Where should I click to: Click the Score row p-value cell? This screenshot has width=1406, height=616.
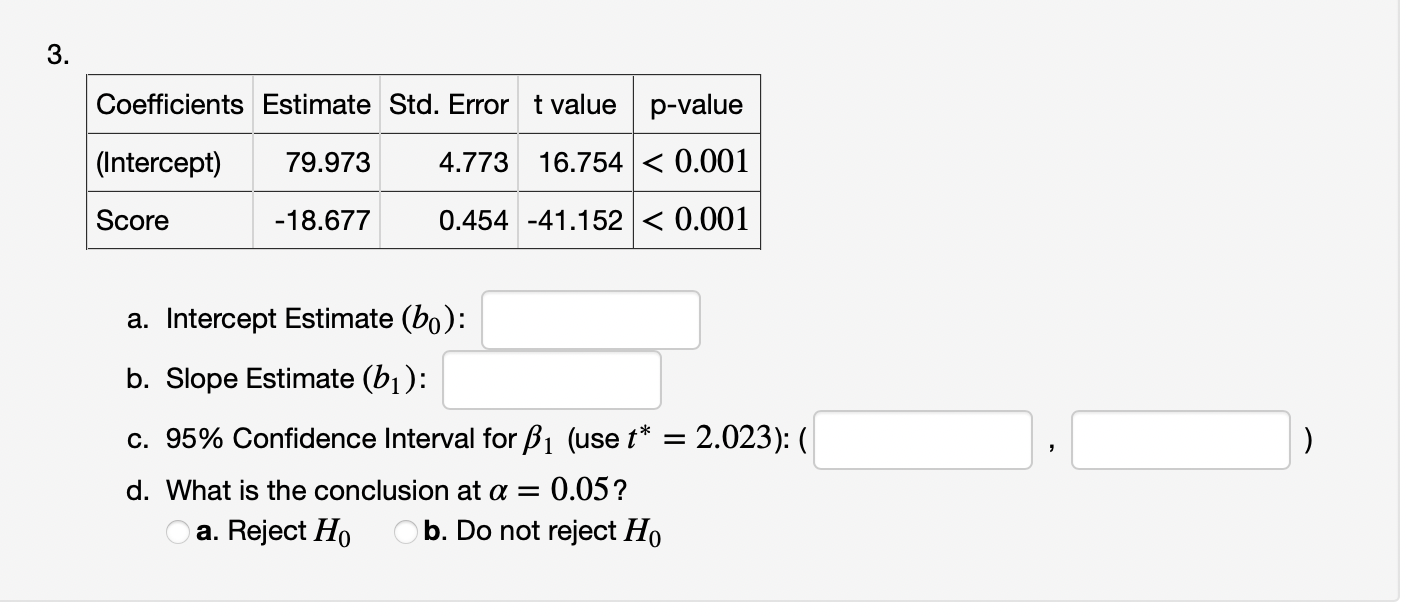pos(696,220)
